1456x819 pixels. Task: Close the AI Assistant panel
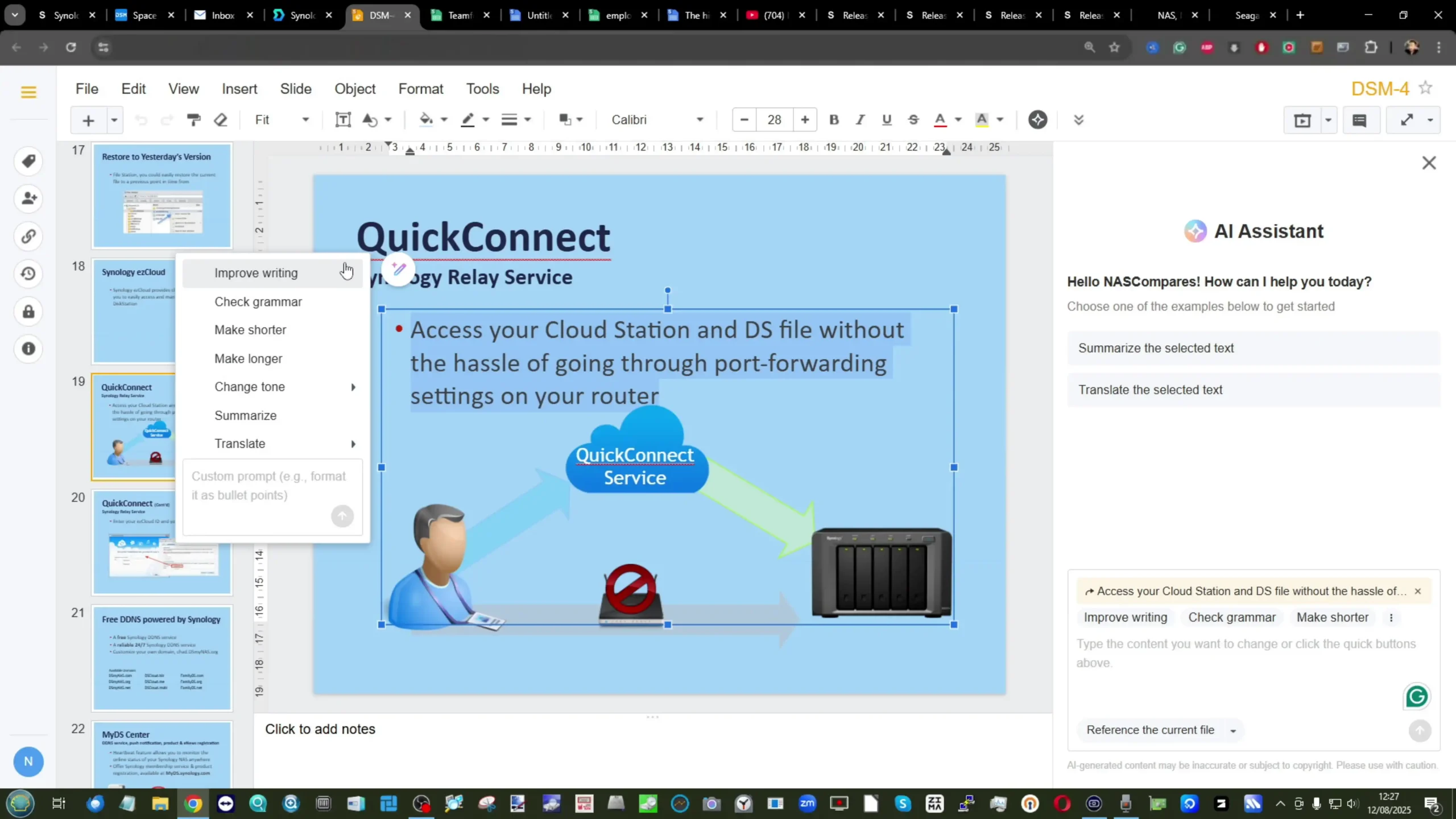1429,163
